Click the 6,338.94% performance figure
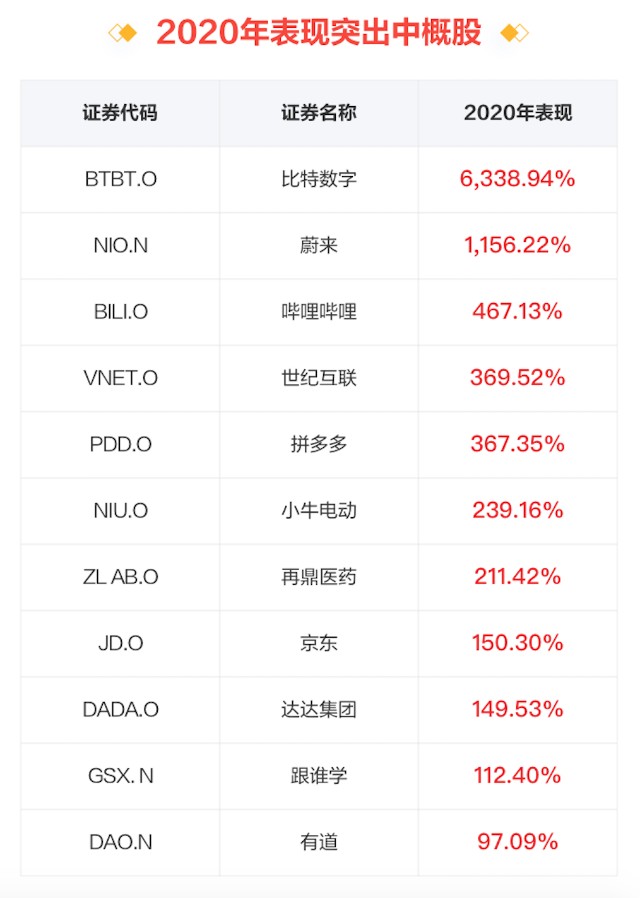Image resolution: width=640 pixels, height=898 pixels. click(x=517, y=179)
